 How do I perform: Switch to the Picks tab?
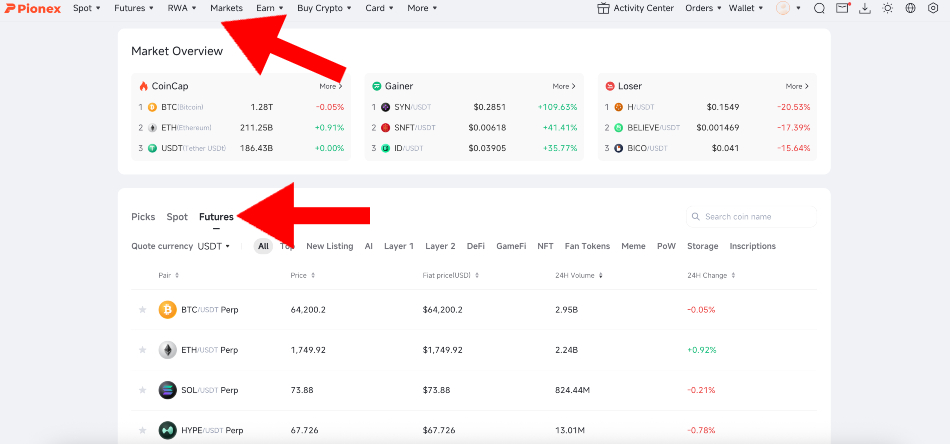tap(143, 217)
